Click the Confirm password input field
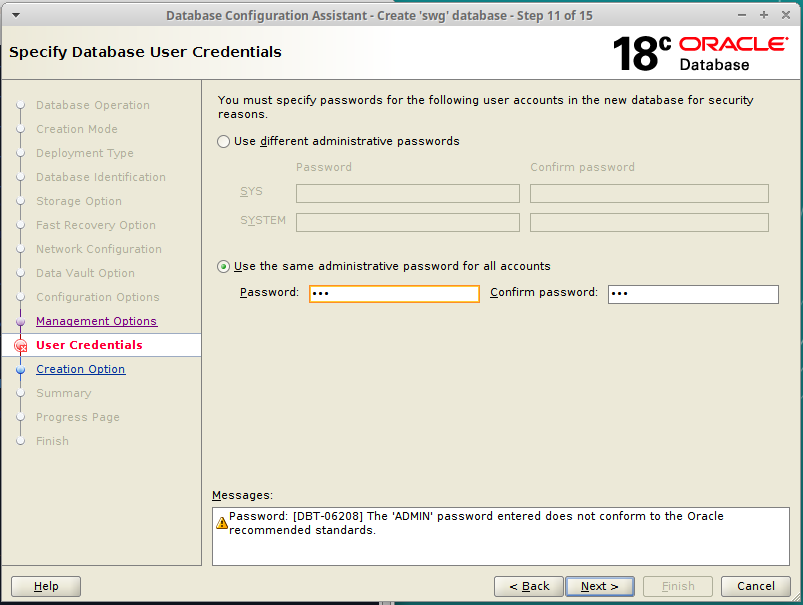This screenshot has height=605, width=803. click(x=693, y=294)
